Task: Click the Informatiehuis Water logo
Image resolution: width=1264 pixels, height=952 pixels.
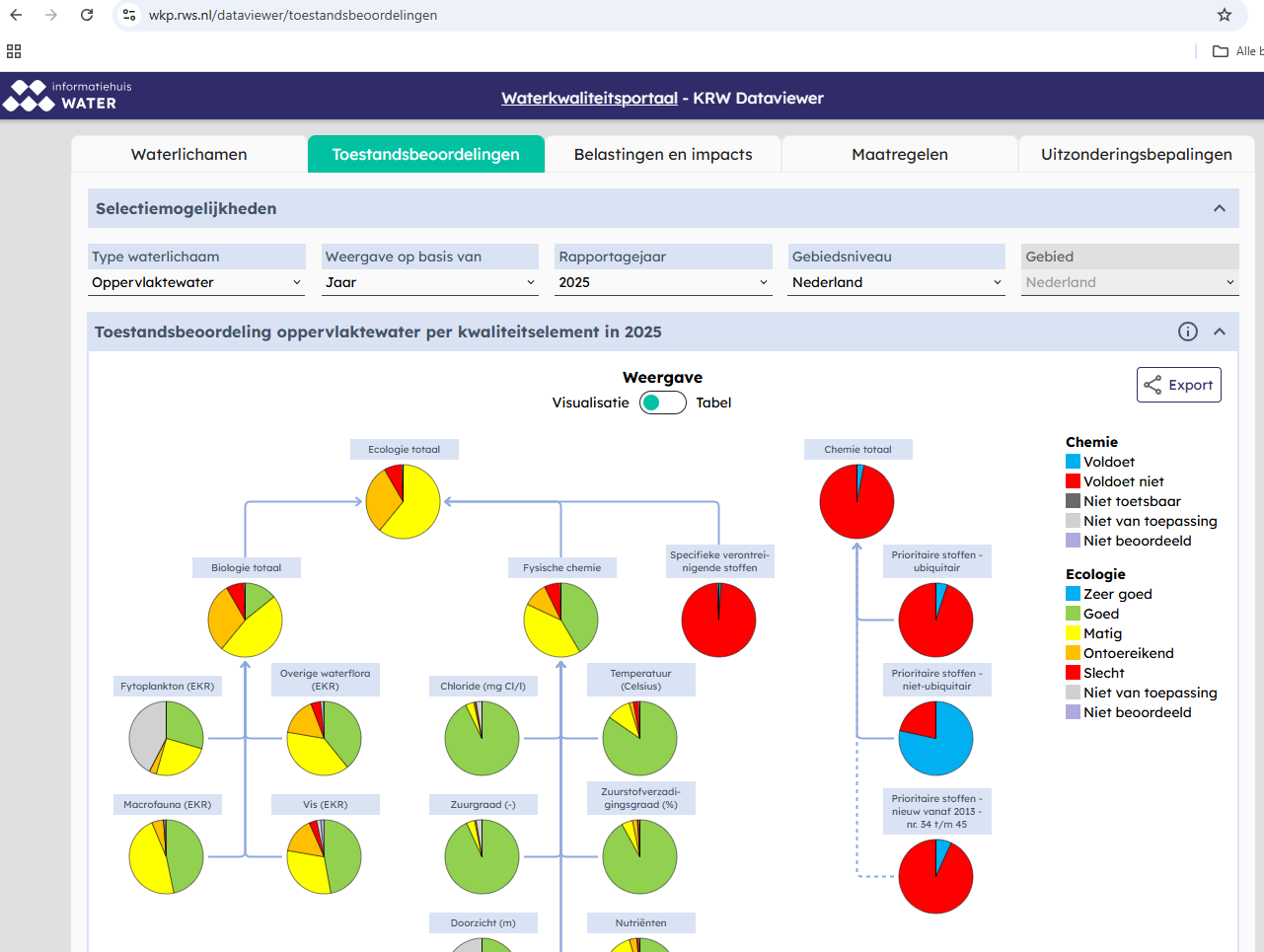Action: tap(67, 96)
